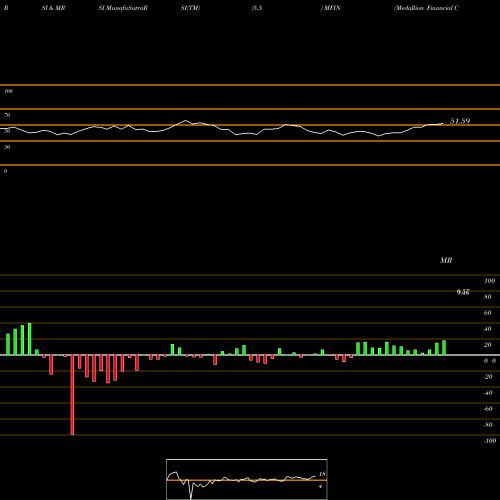Click the MR axis -20 label
500x500 pixels.
(488, 377)
